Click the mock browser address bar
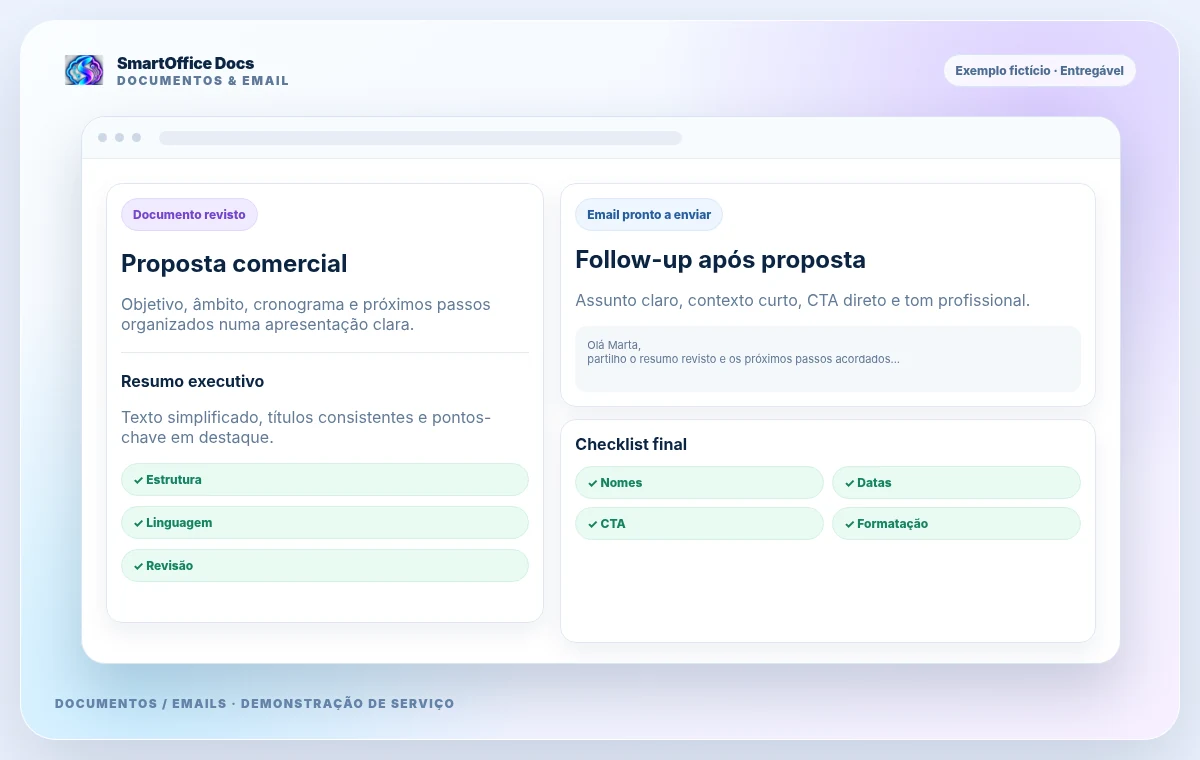Image resolution: width=1200 pixels, height=760 pixels. tap(421, 138)
